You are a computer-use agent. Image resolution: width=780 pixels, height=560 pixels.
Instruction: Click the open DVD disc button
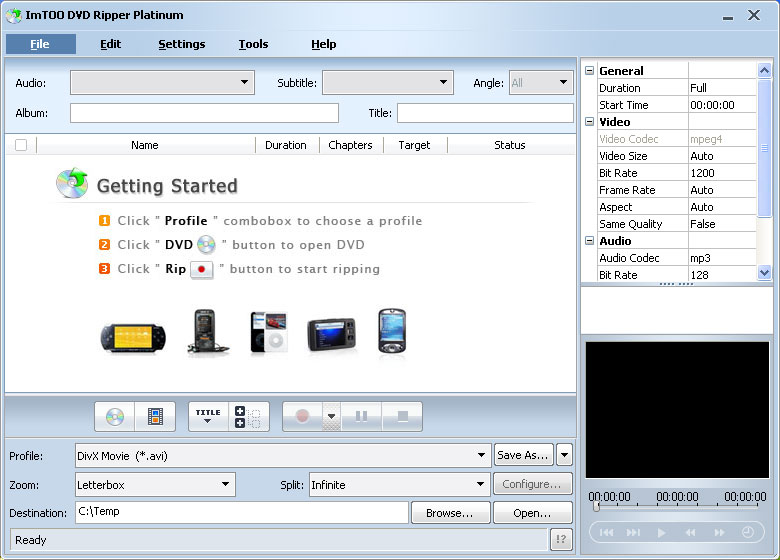click(x=115, y=416)
